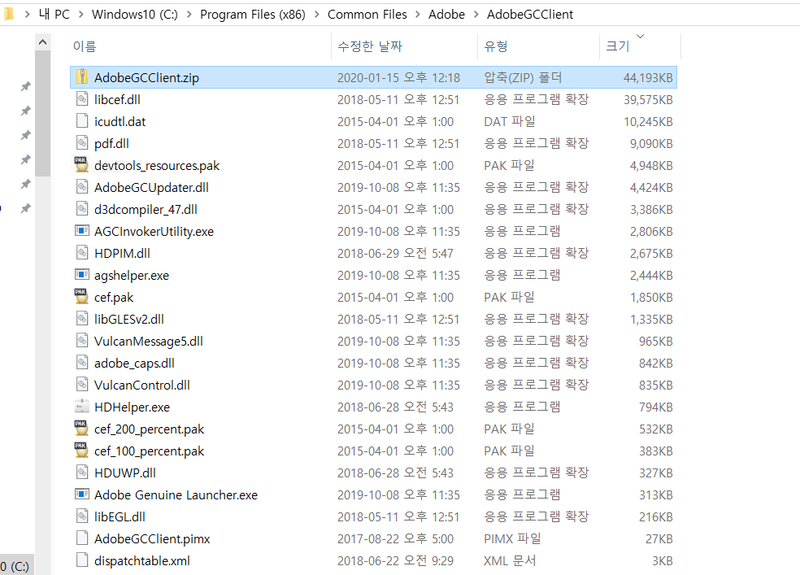Select the file name dispatchtable.xml
Viewport: 800px width, 575px height.
142,560
